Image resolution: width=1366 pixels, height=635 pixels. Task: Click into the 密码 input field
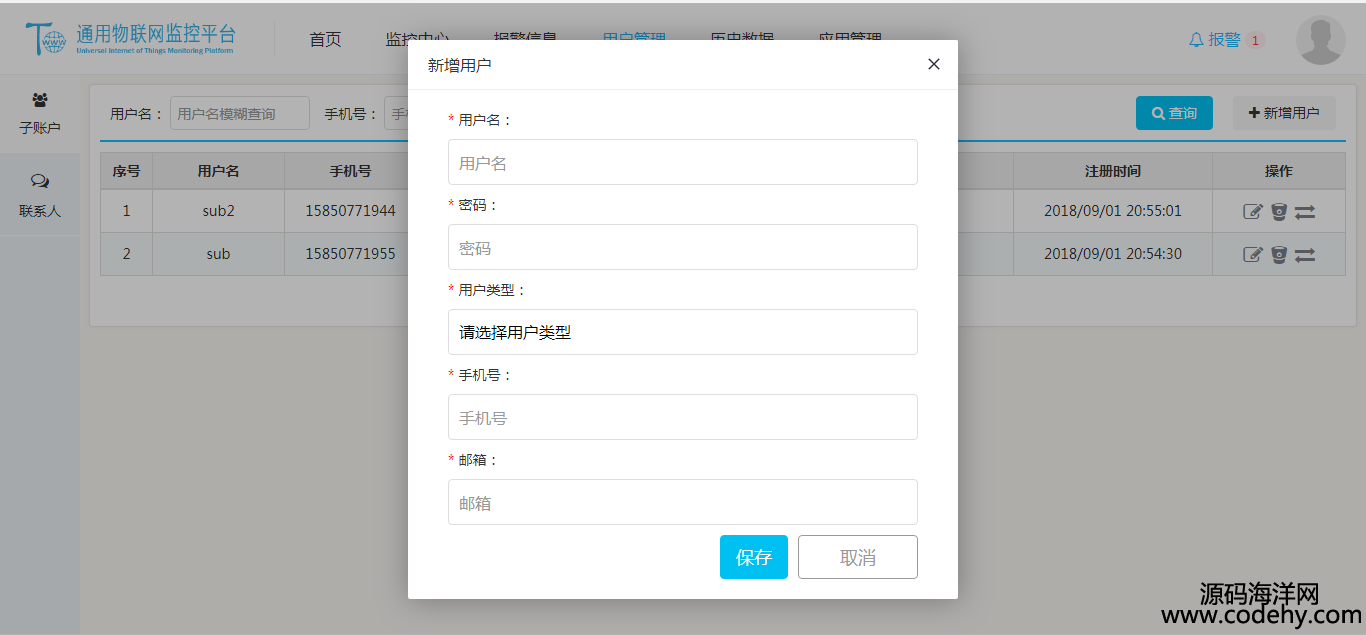tap(682, 247)
